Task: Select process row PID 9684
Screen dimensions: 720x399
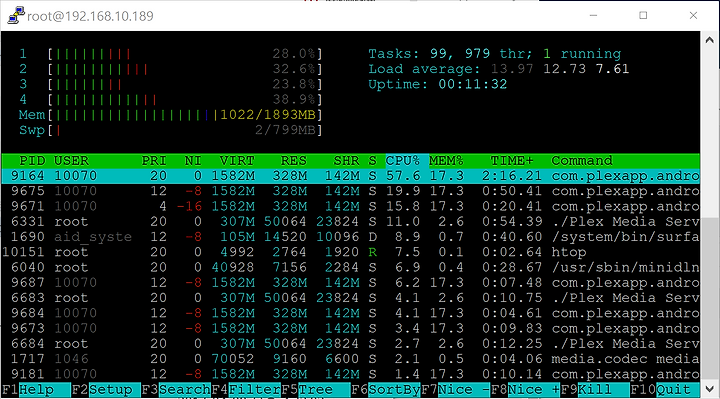Action: [x=351, y=313]
